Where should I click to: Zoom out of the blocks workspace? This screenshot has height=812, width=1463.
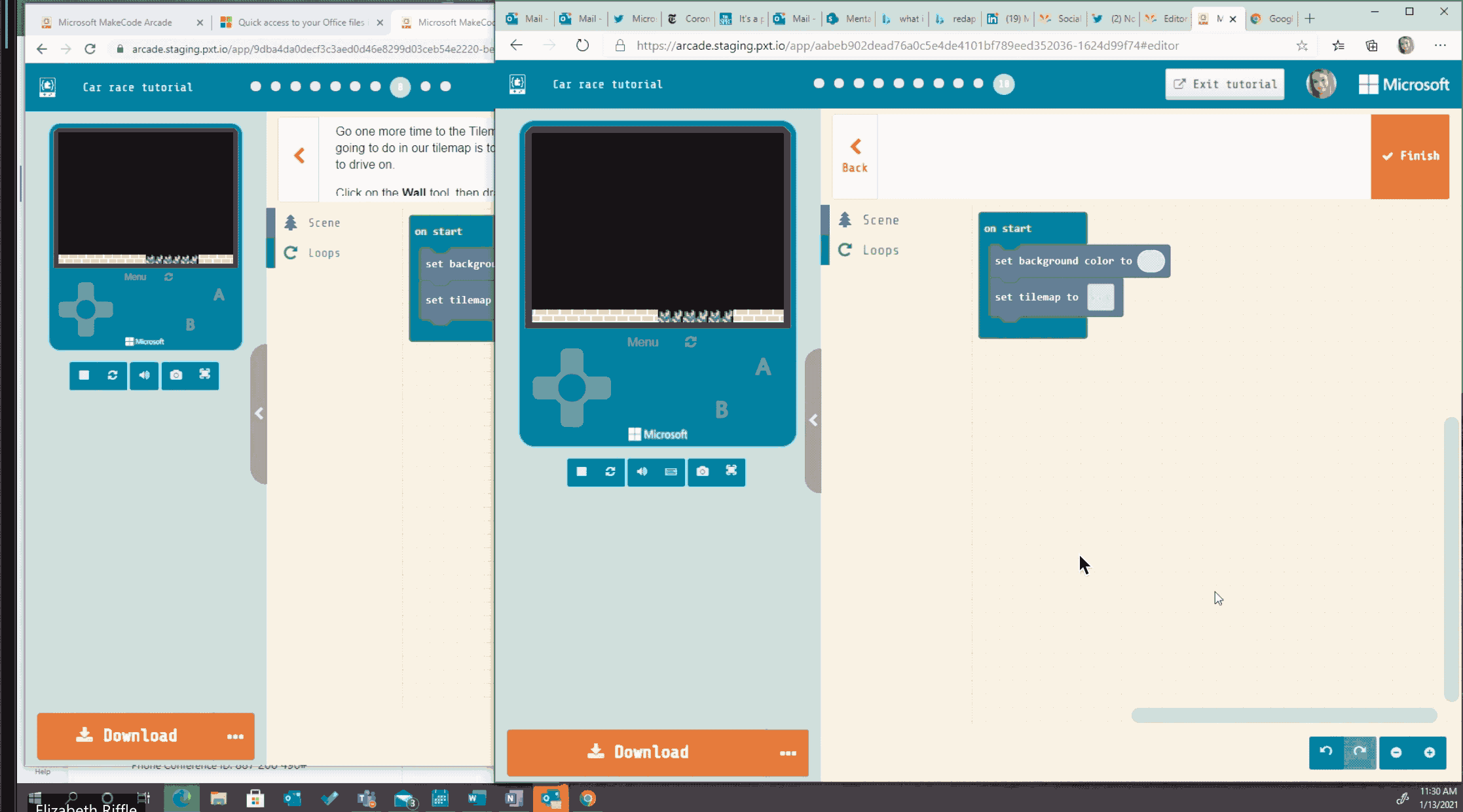[x=1396, y=752]
